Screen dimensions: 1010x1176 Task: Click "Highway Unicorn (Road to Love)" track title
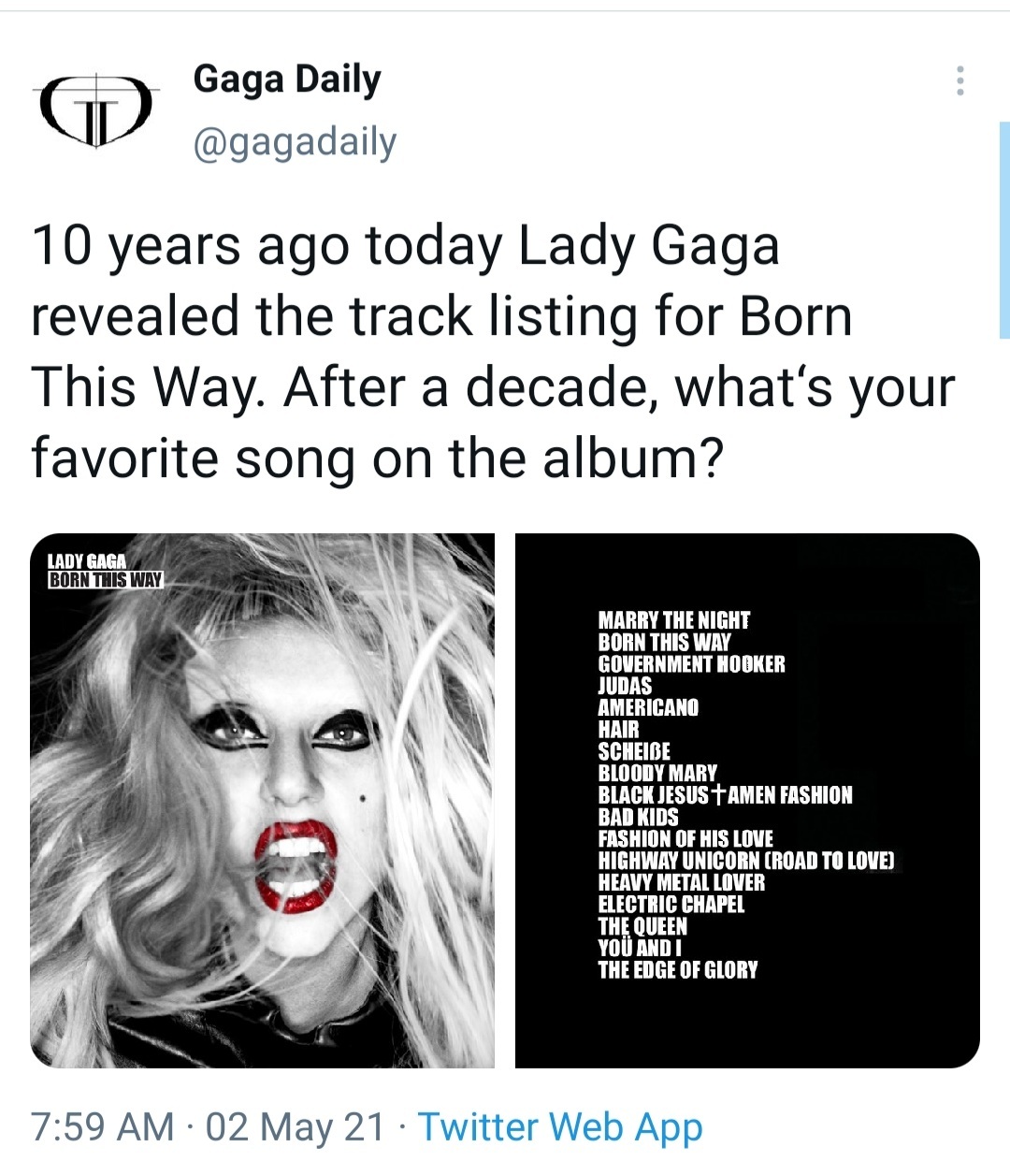(746, 861)
